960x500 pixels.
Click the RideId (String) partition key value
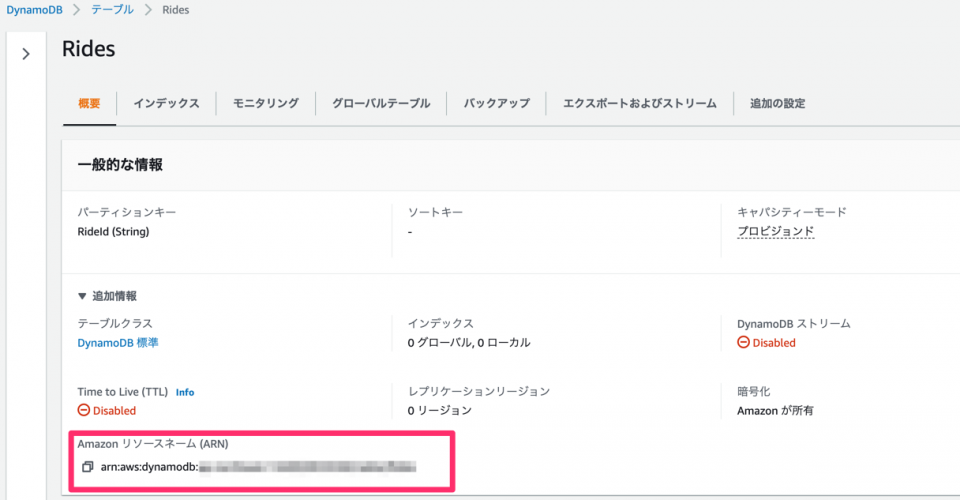pyautogui.click(x=113, y=231)
